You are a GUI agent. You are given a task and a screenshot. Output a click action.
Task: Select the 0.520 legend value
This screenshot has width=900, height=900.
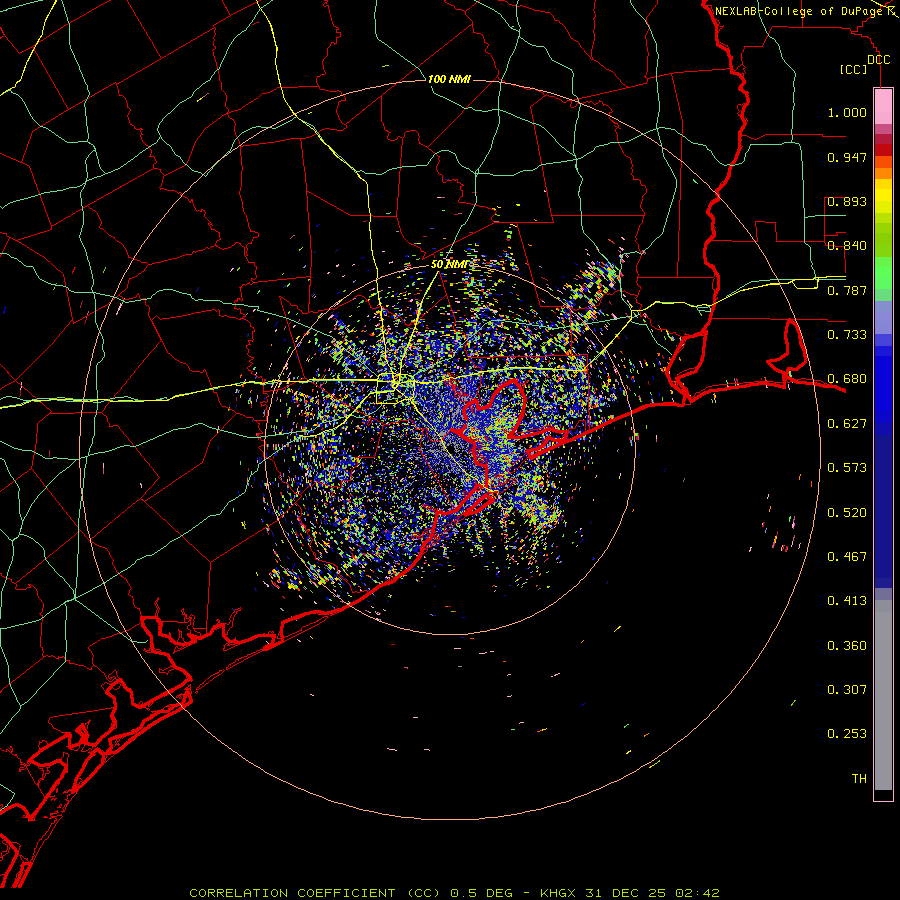click(x=847, y=513)
